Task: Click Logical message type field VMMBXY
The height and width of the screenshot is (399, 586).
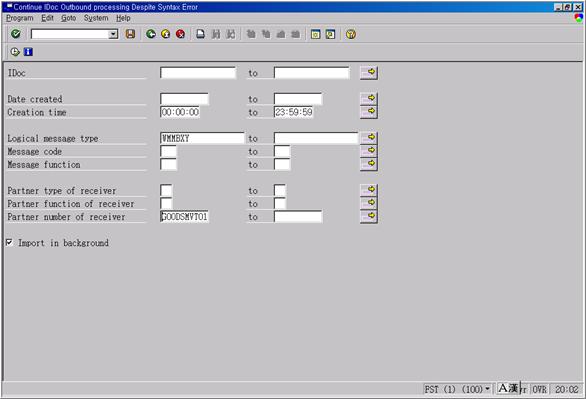Action: (x=202, y=138)
